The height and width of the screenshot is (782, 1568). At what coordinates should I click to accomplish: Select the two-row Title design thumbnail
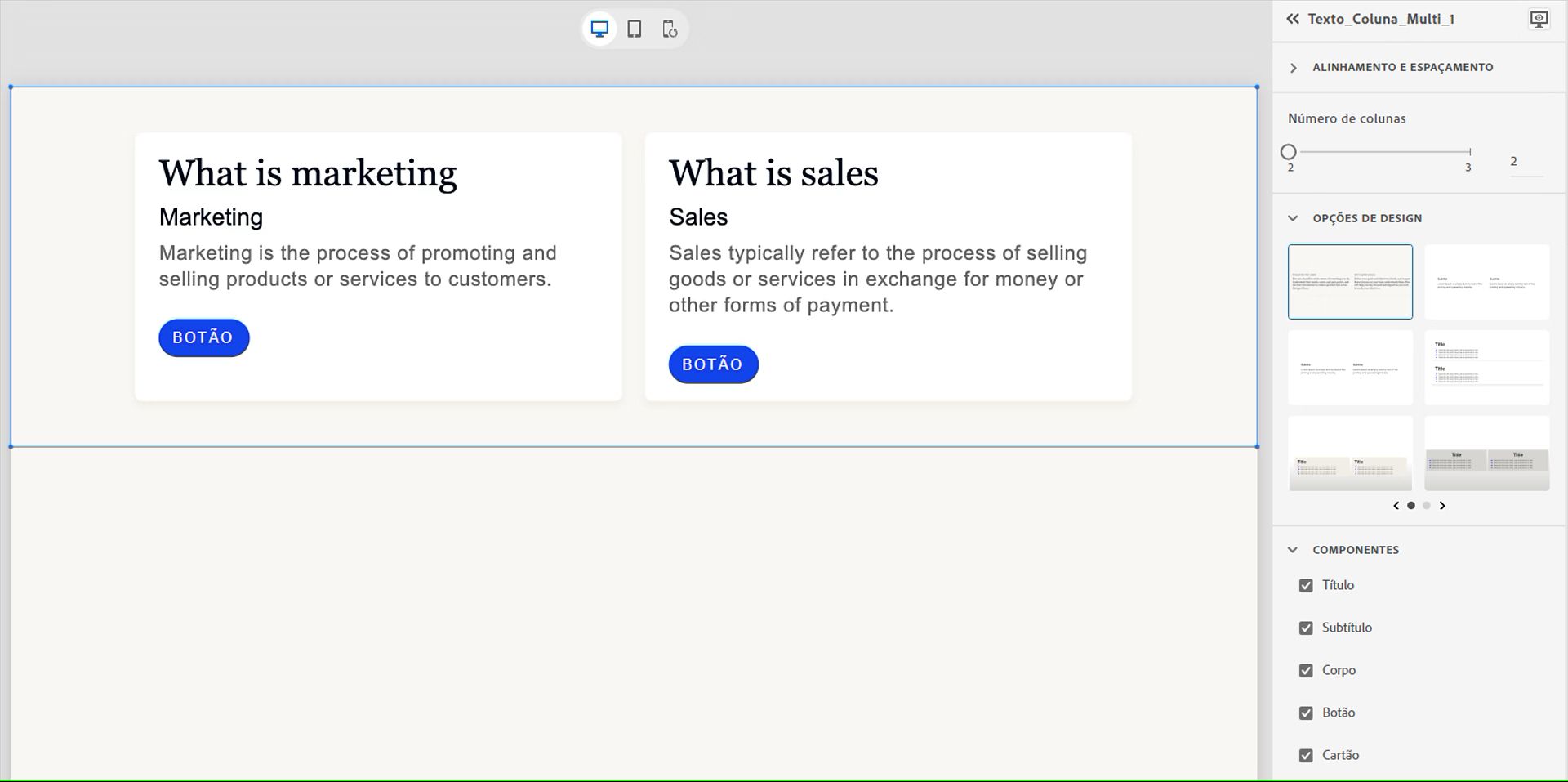tap(1486, 368)
